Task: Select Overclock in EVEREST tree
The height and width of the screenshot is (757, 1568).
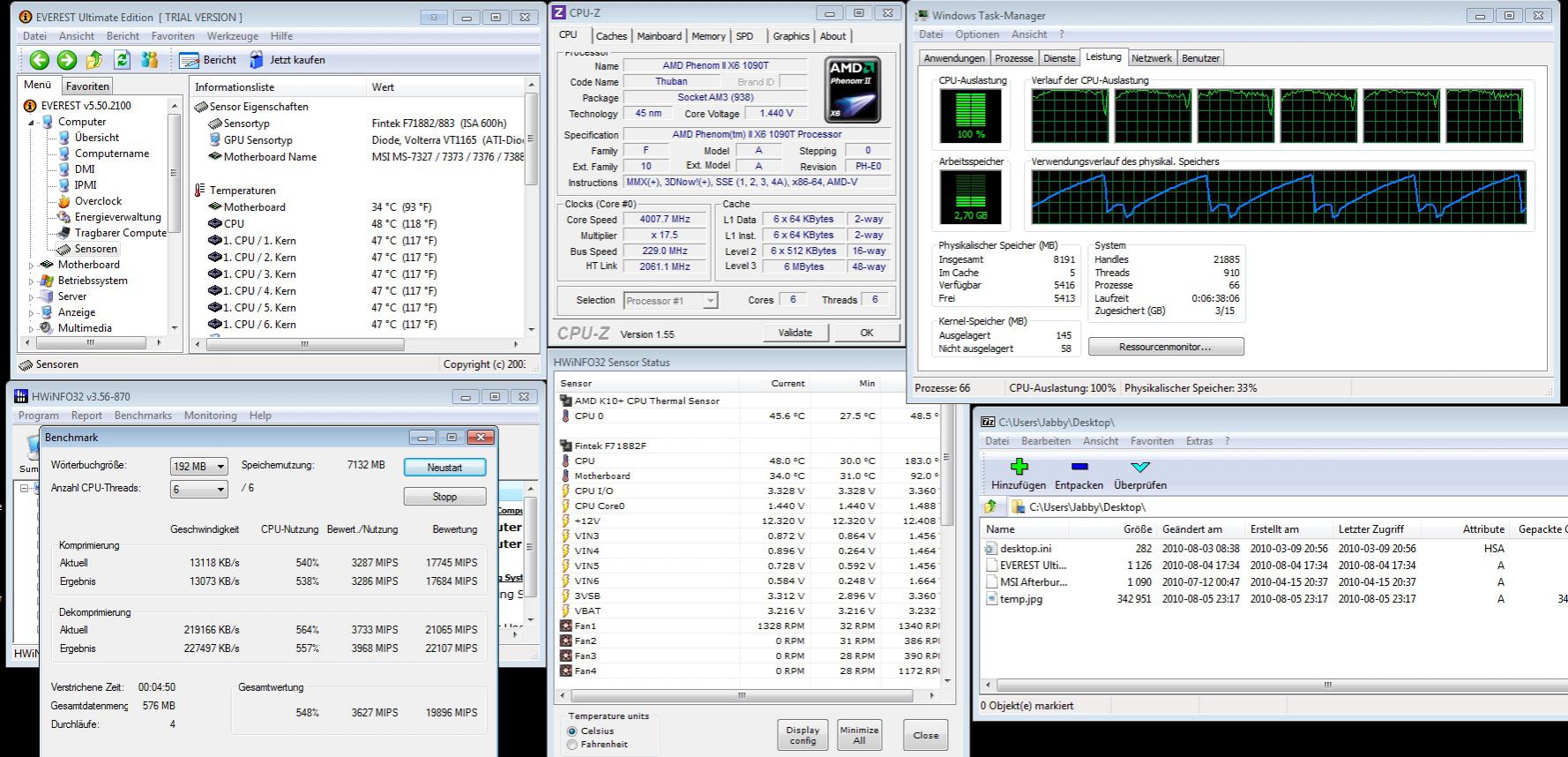Action: 98,201
